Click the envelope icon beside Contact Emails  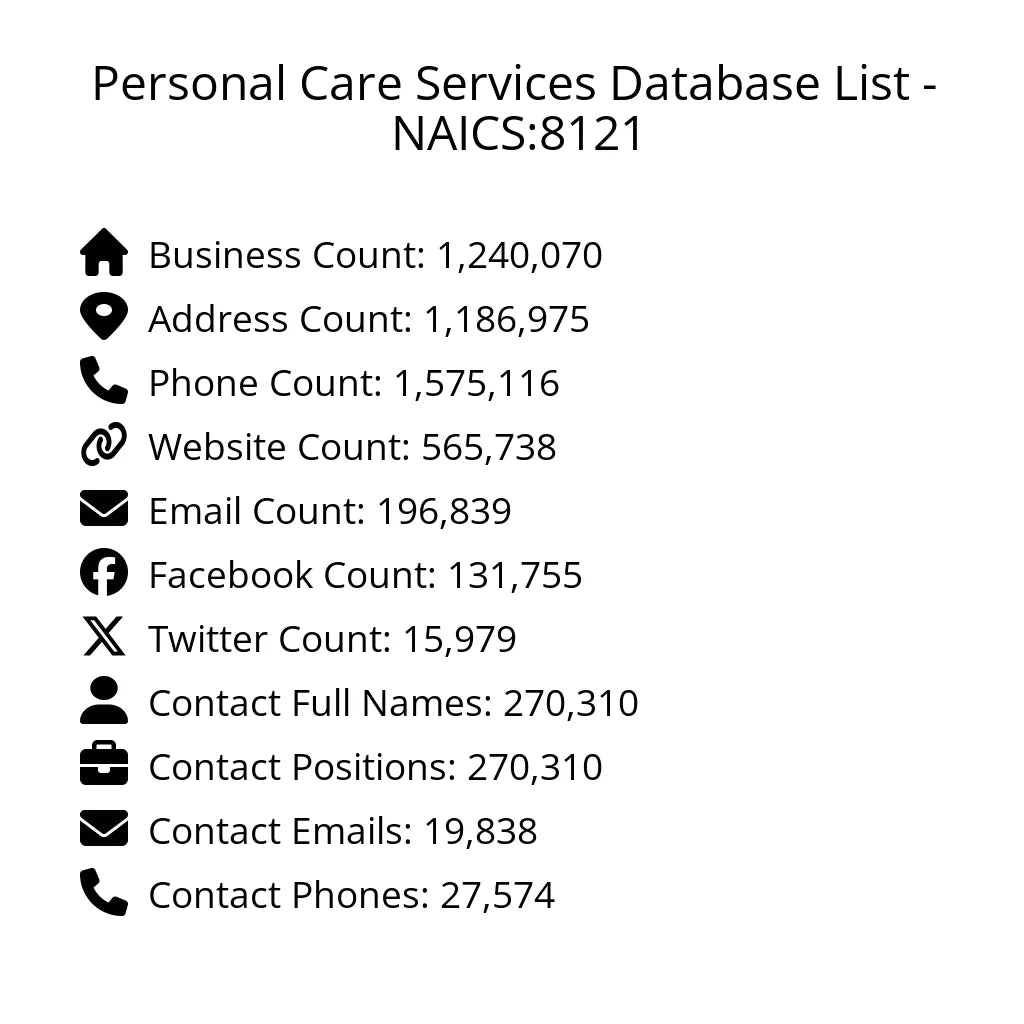click(x=104, y=829)
